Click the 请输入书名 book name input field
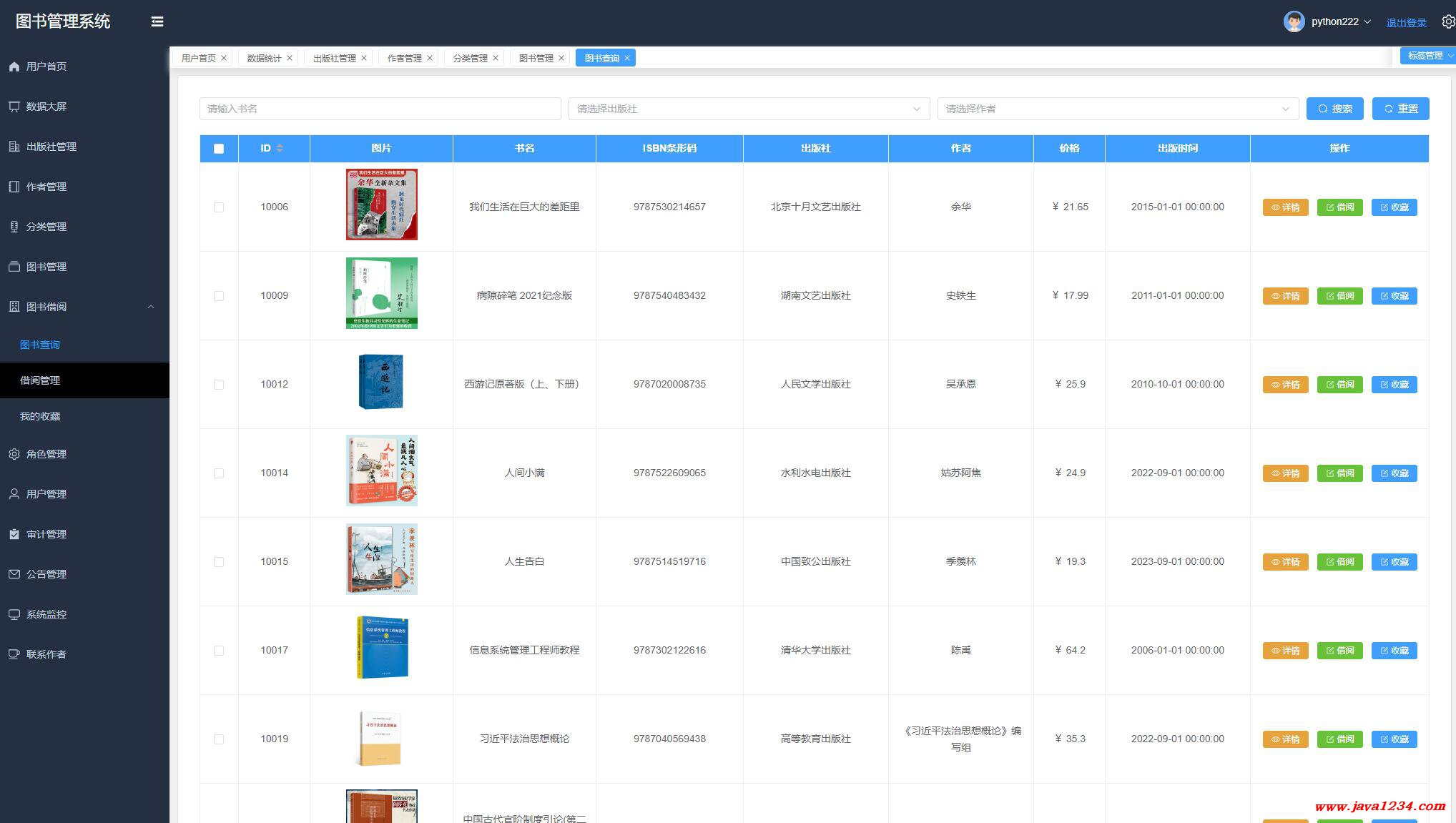This screenshot has height=823, width=1456. pos(380,109)
